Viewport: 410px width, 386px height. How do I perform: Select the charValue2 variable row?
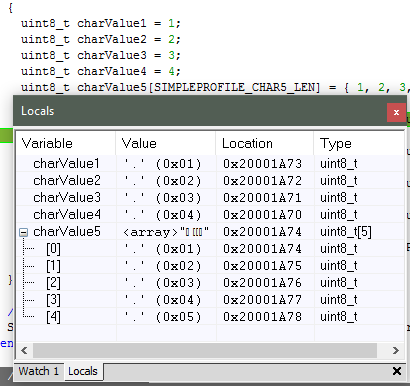pos(210,181)
